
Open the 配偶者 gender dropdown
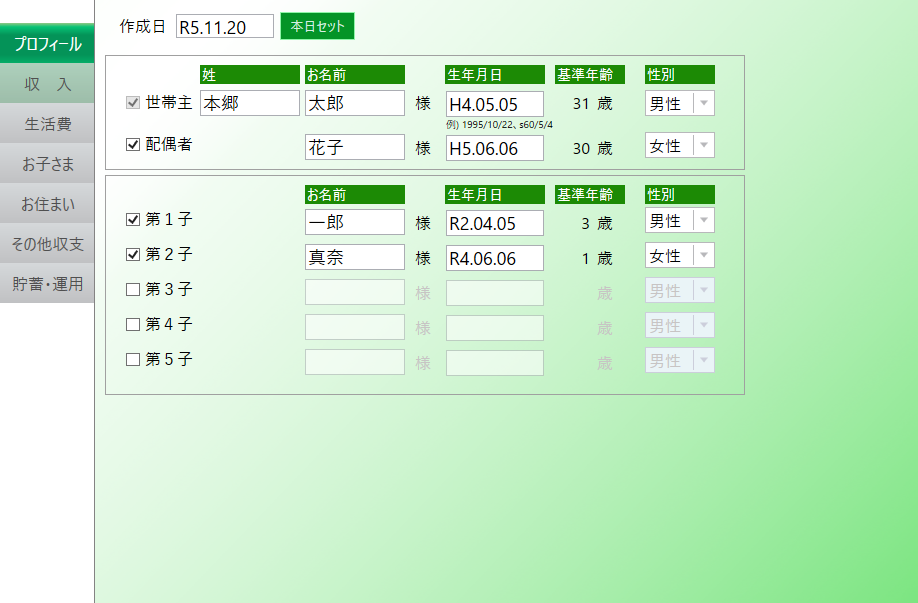click(703, 146)
